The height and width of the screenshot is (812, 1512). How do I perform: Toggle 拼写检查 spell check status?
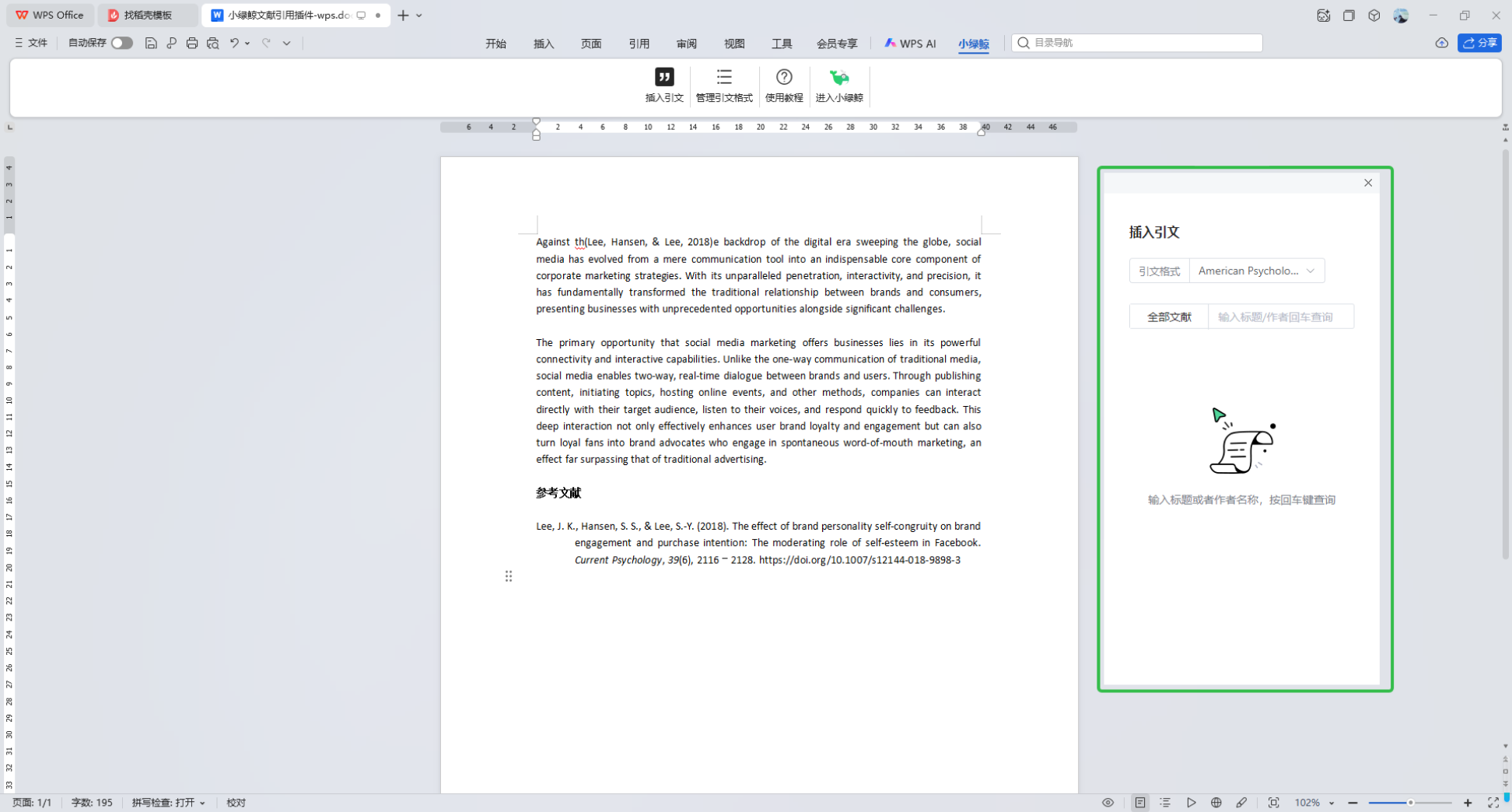[x=168, y=803]
